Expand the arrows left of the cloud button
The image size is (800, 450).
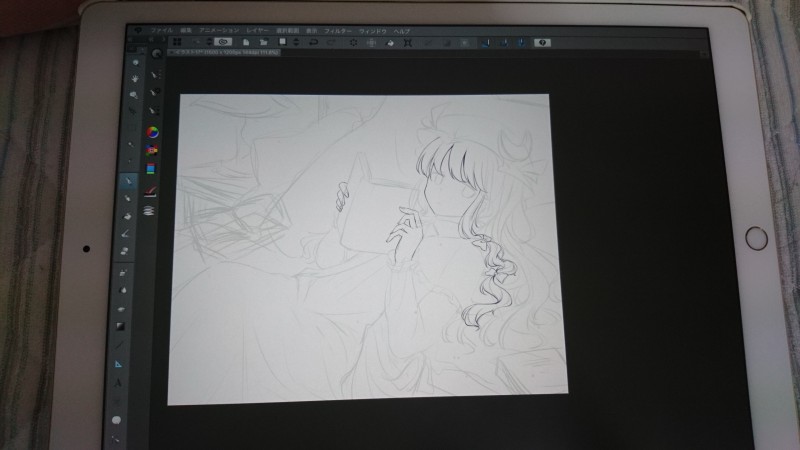click(209, 41)
